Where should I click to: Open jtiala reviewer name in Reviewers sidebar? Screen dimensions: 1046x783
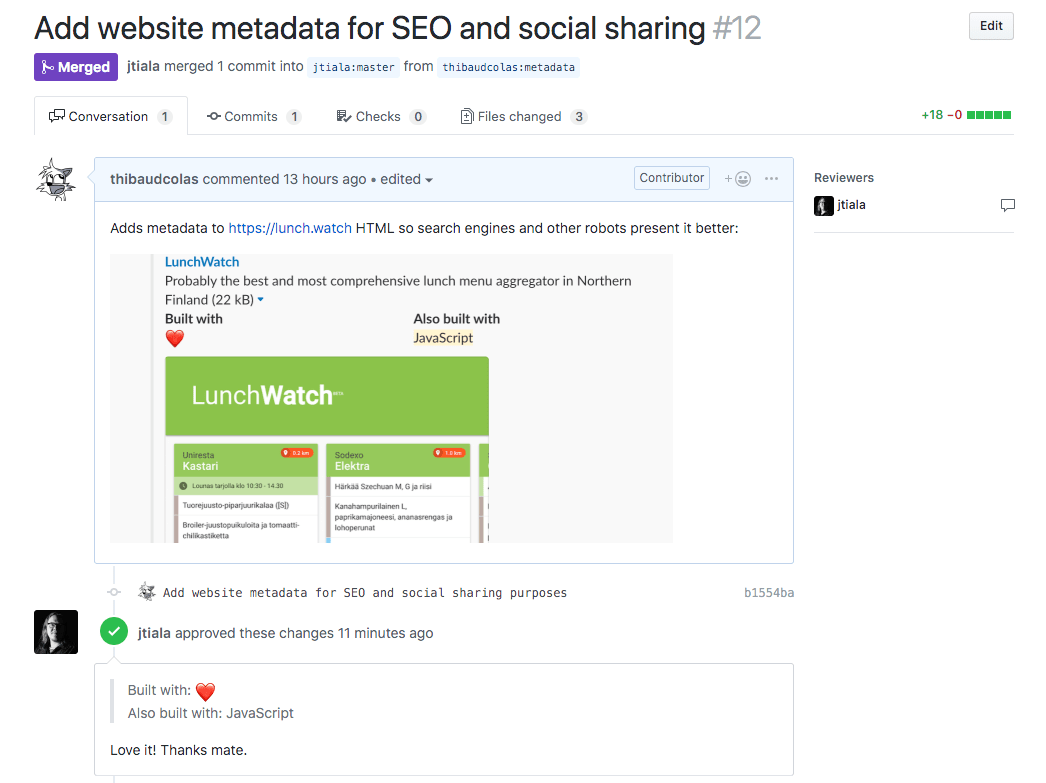[x=852, y=205]
